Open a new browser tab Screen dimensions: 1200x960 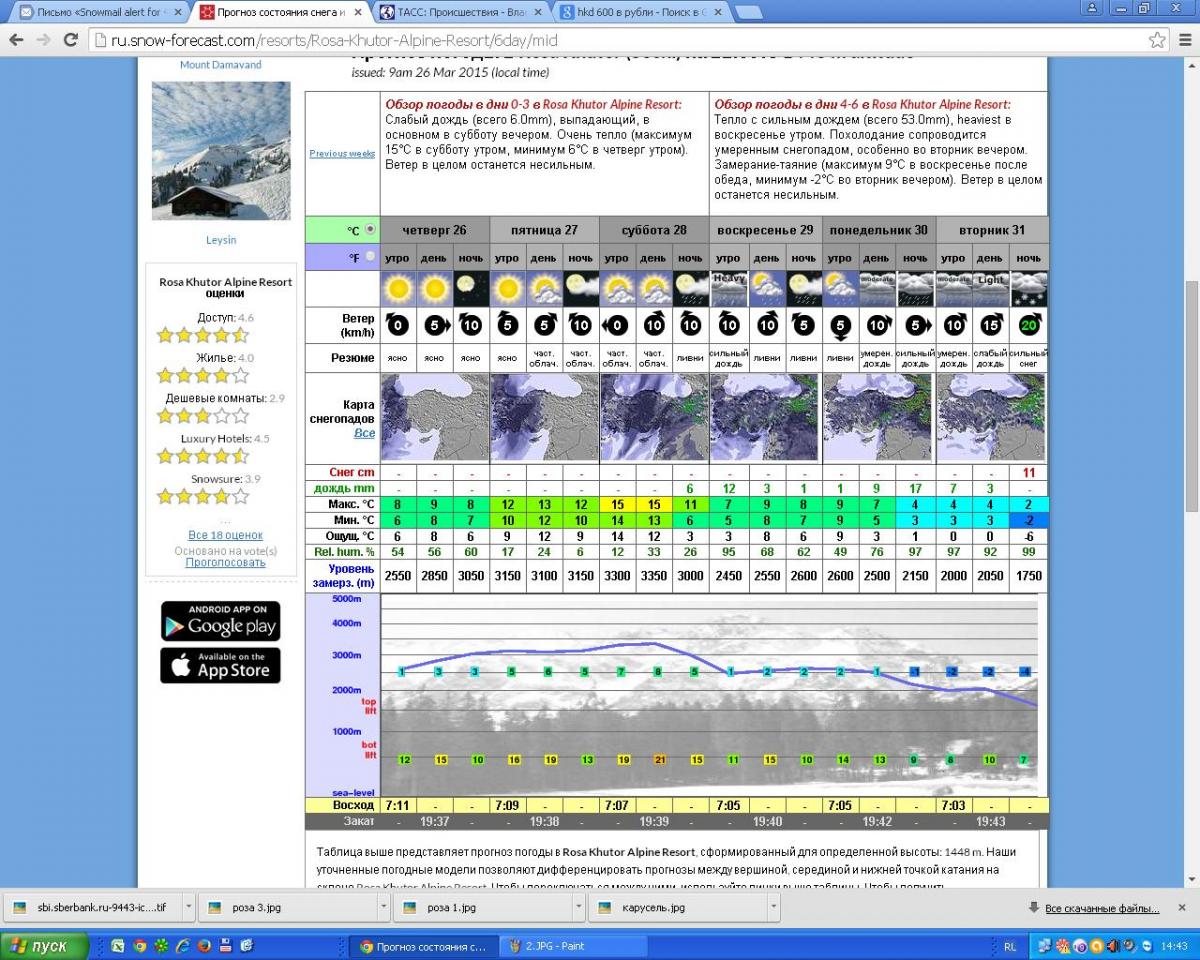point(748,12)
